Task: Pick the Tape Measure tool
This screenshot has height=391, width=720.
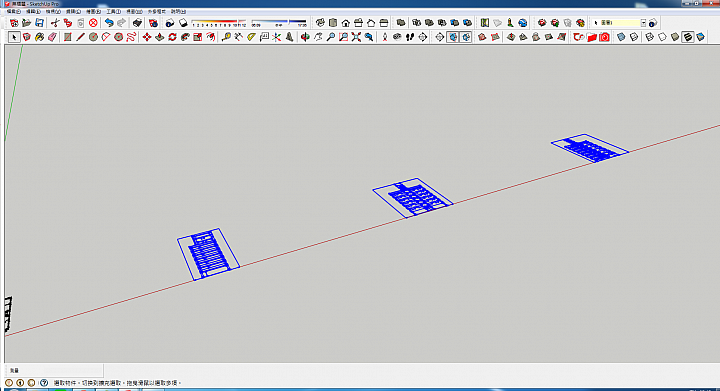Action: coord(225,37)
